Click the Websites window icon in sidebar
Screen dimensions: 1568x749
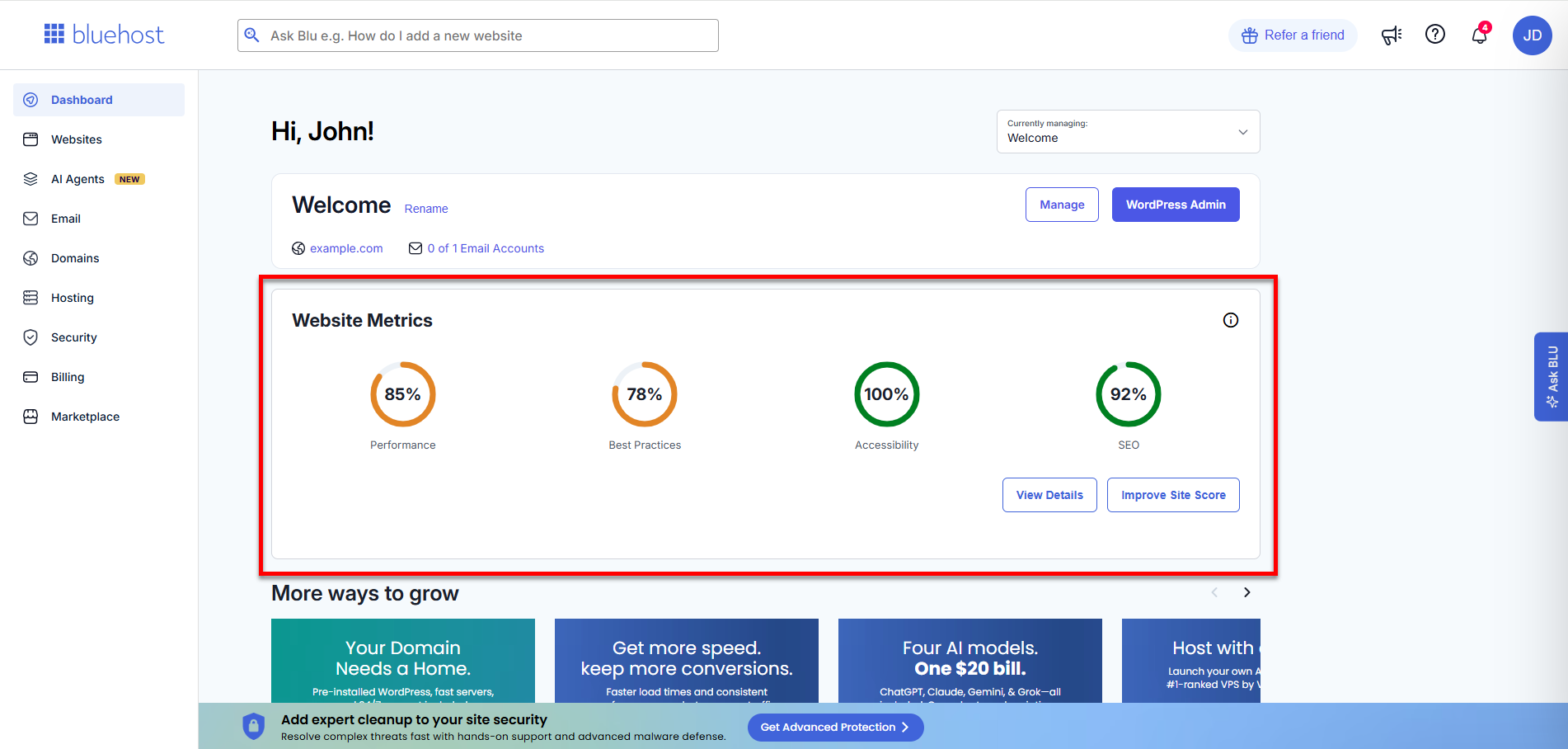[x=31, y=139]
